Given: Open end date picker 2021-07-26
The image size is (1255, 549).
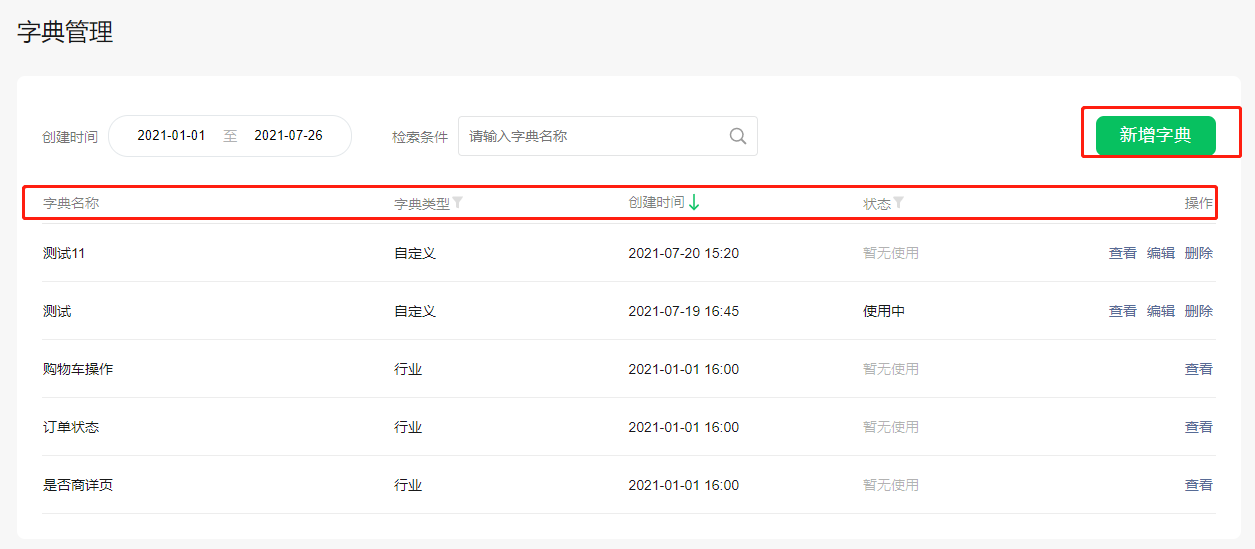Looking at the screenshot, I should coord(288,136).
